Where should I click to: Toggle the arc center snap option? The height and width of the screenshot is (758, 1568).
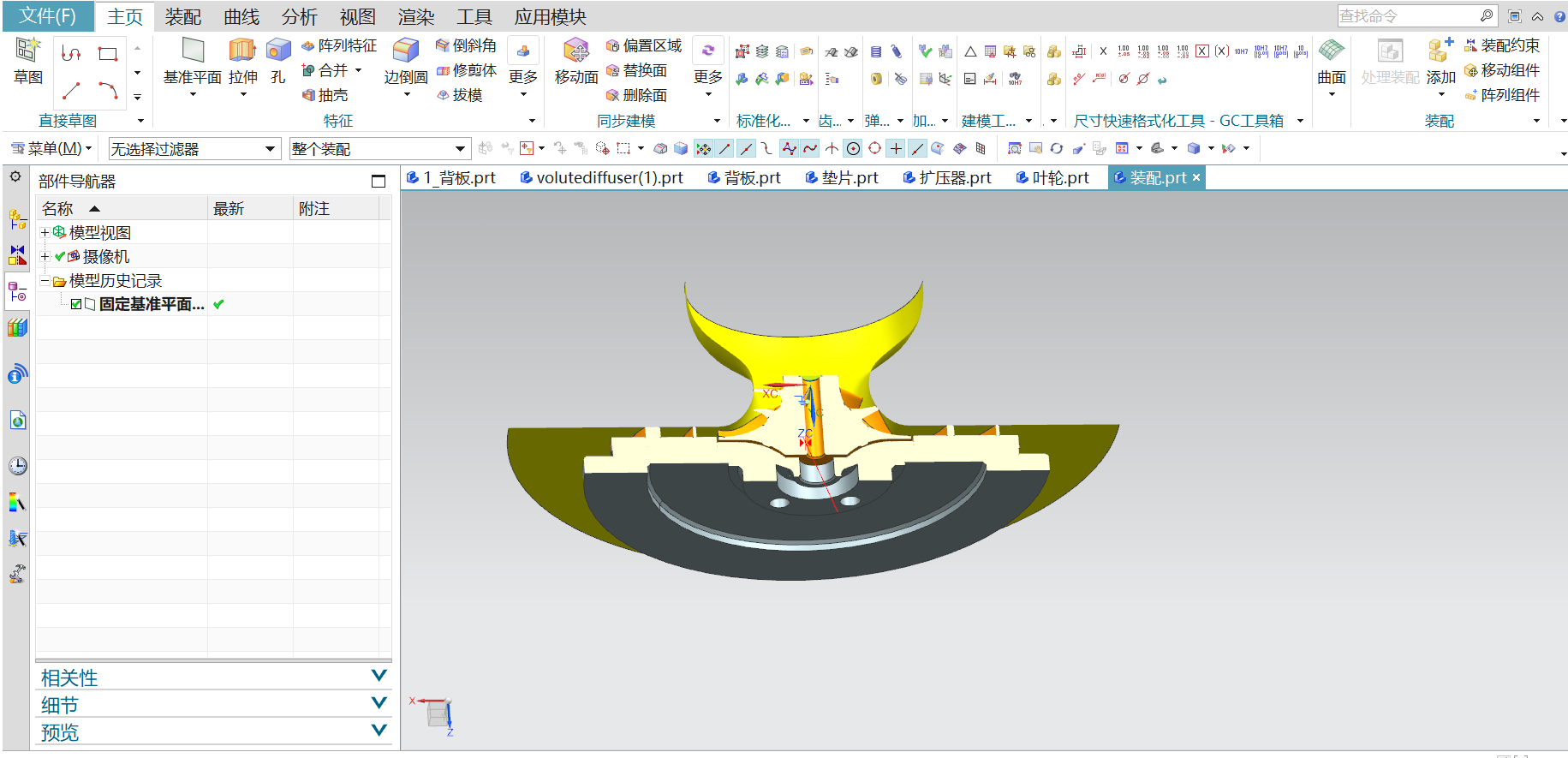pyautogui.click(x=853, y=149)
